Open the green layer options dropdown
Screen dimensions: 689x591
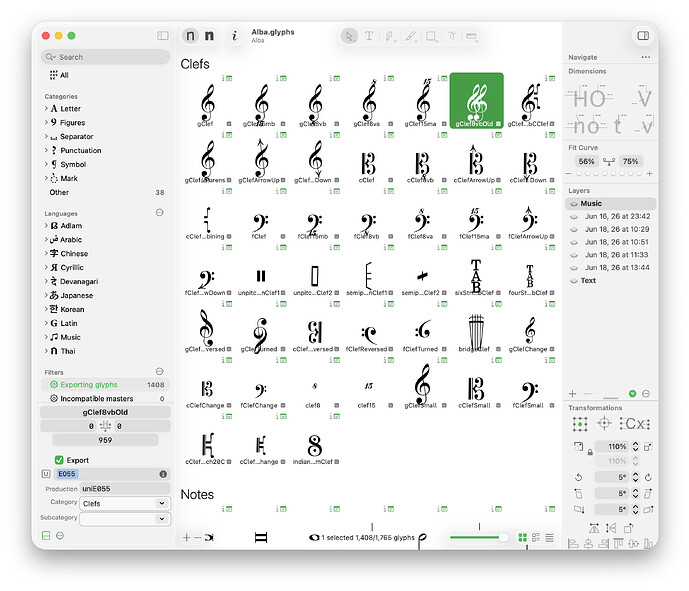tap(632, 394)
